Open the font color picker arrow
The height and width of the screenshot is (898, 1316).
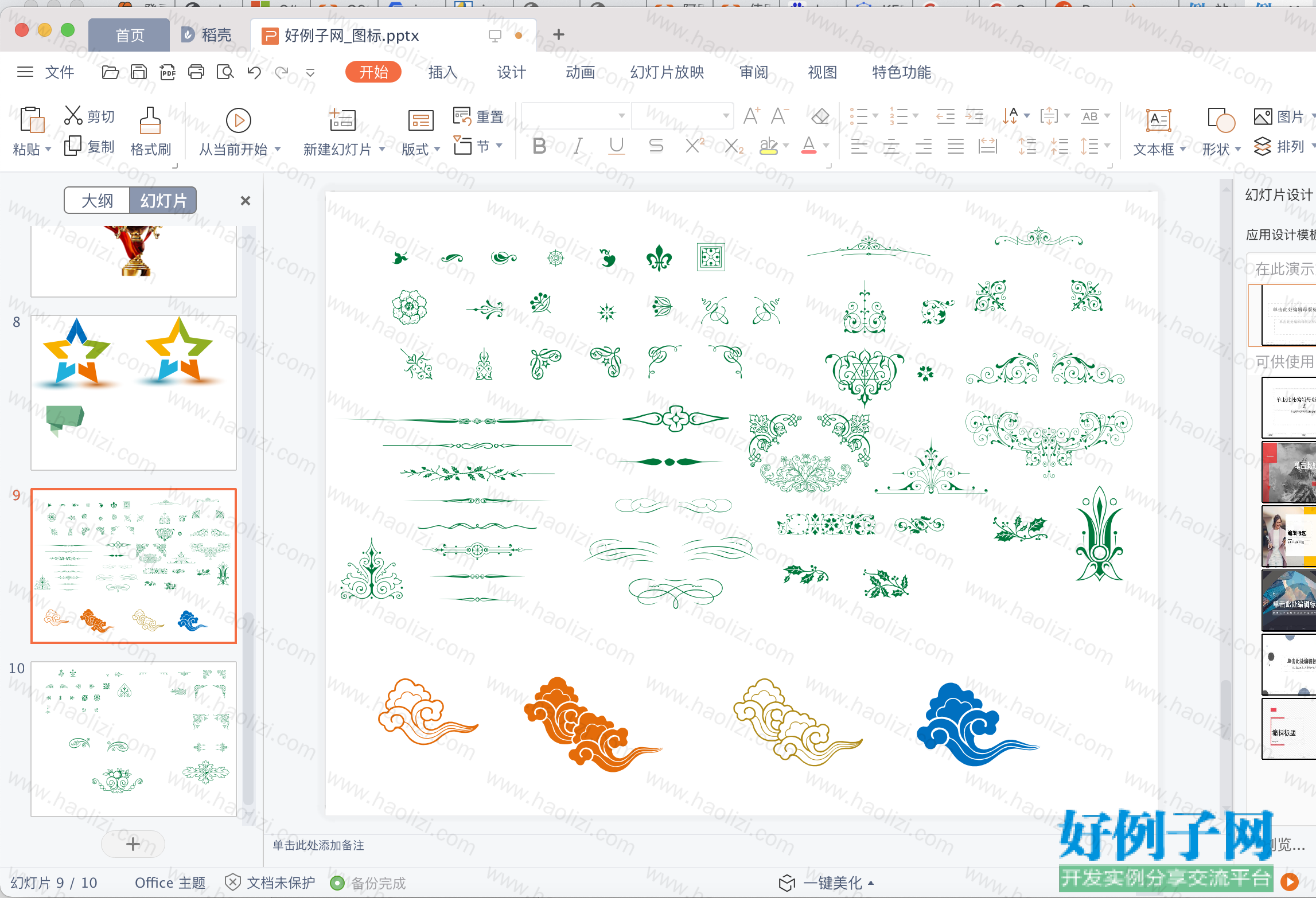[826, 146]
